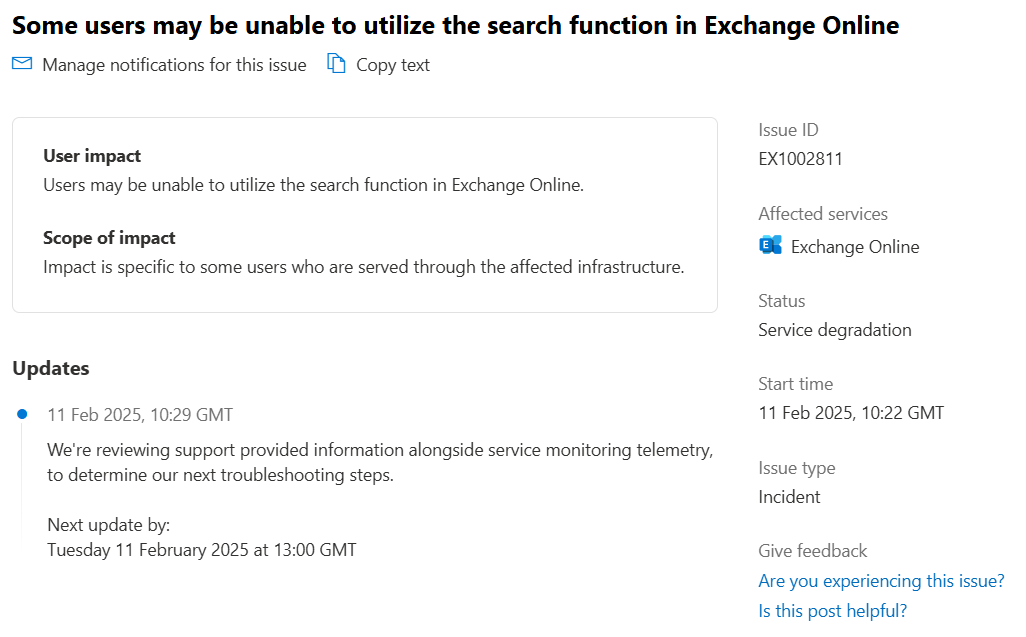Open the Are you experiencing this issue link
Screen dimensions: 1026x637
881,581
